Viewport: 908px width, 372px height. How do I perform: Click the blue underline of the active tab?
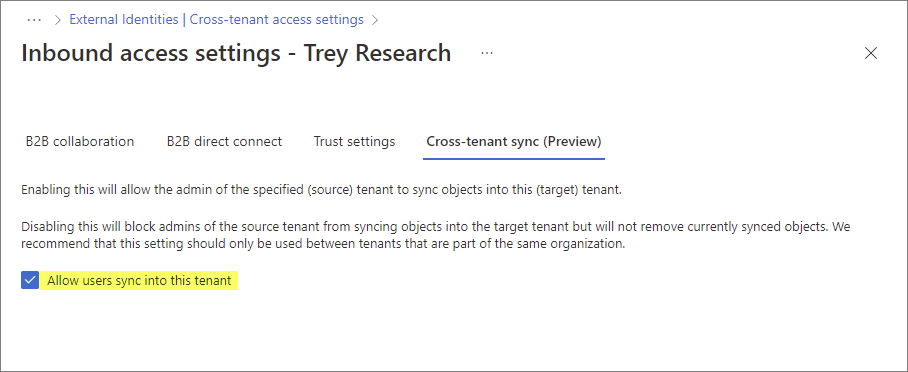click(x=514, y=159)
